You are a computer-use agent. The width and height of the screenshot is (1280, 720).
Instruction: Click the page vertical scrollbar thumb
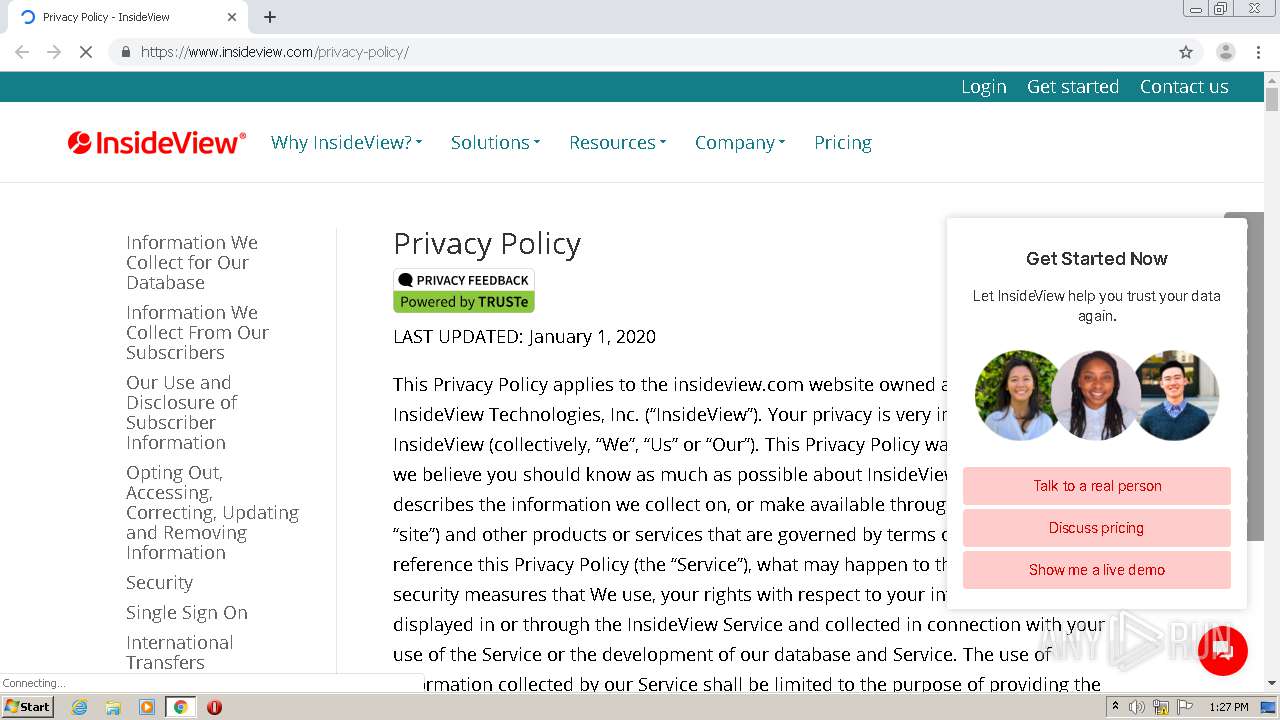(1272, 99)
